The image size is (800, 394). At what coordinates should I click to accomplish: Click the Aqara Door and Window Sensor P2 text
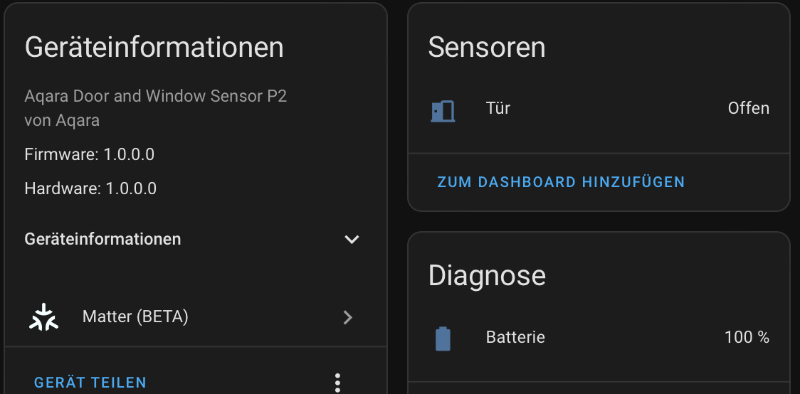[156, 96]
